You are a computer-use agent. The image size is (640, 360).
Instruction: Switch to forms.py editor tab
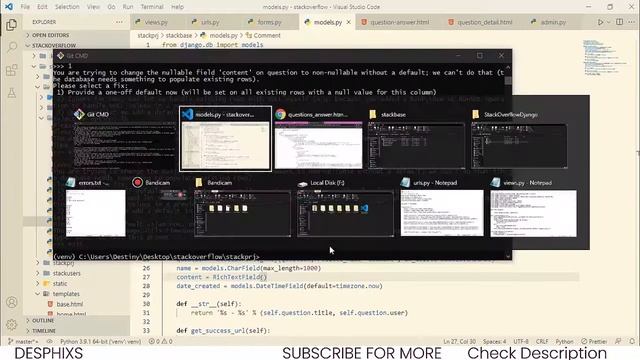(x=269, y=22)
